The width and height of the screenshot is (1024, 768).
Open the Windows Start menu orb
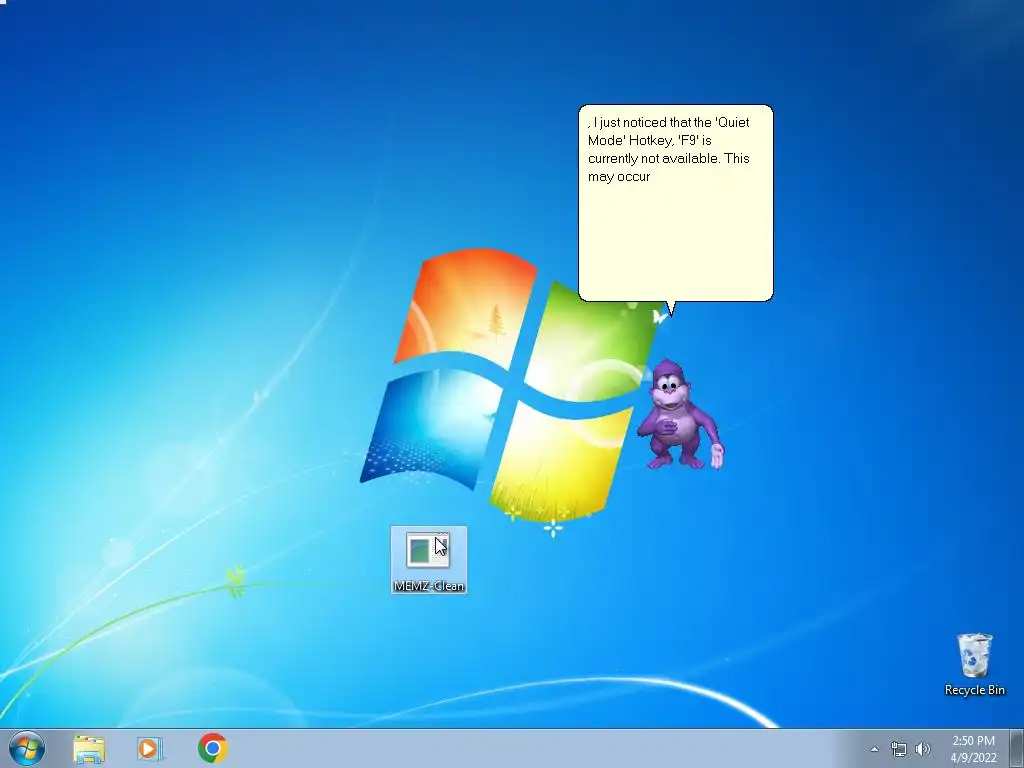pyautogui.click(x=27, y=748)
